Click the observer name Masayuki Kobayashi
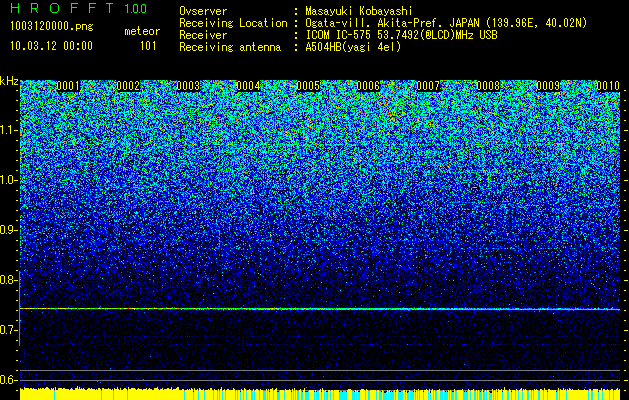 358,11
